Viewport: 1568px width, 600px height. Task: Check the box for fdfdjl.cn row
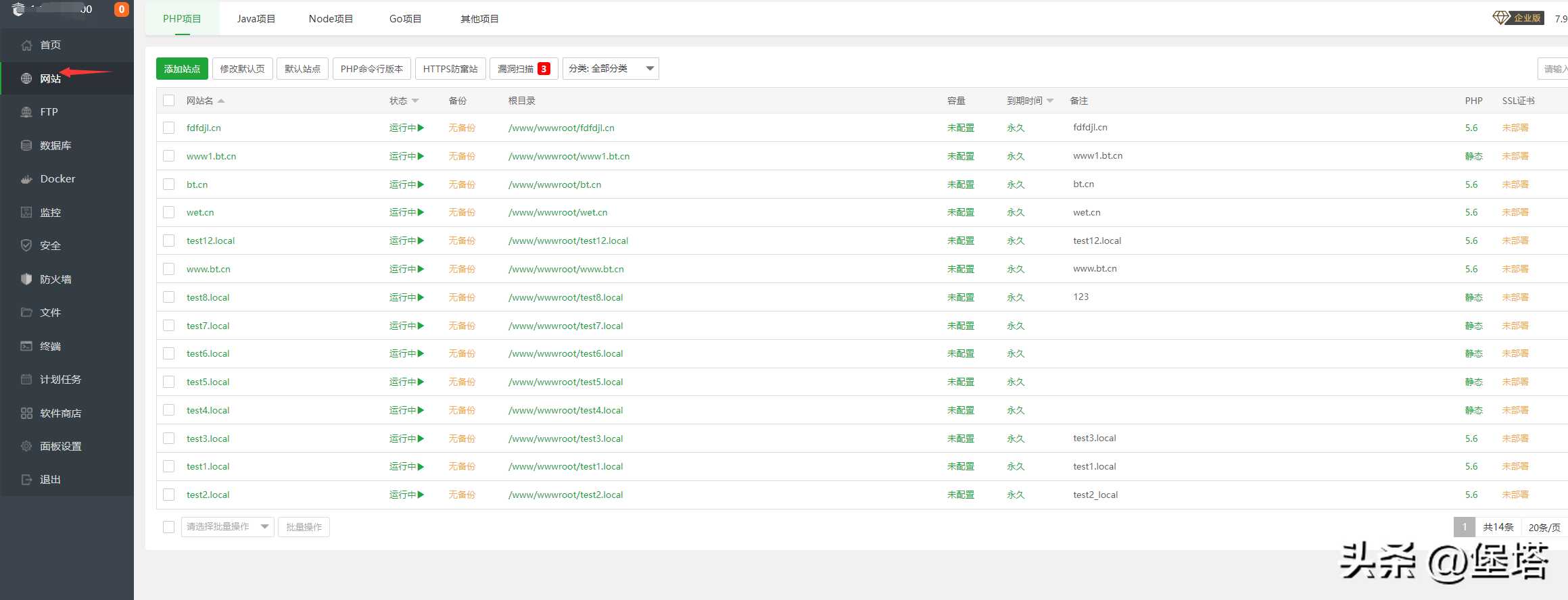coord(169,128)
